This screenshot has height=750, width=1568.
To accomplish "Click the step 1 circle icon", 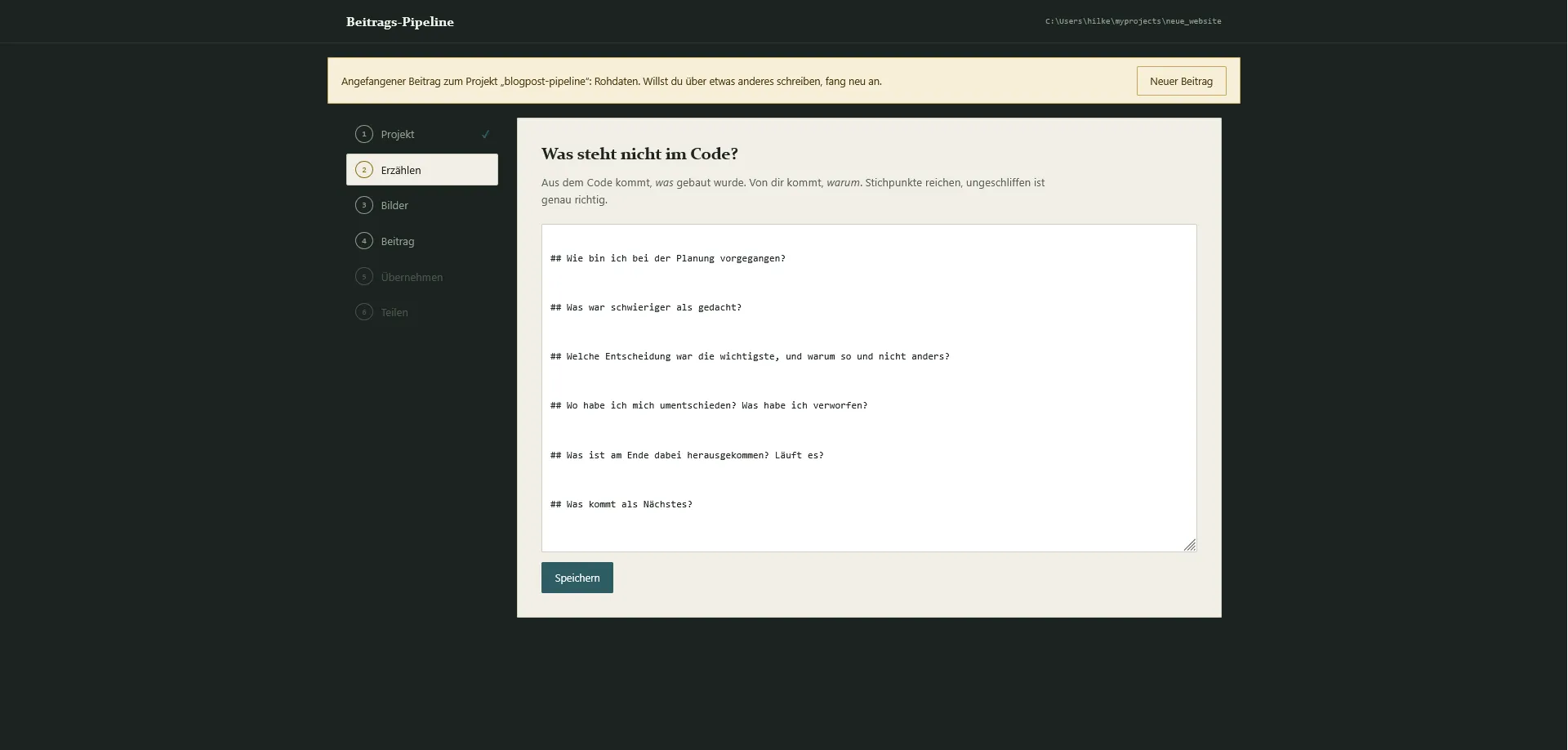I will coord(364,134).
